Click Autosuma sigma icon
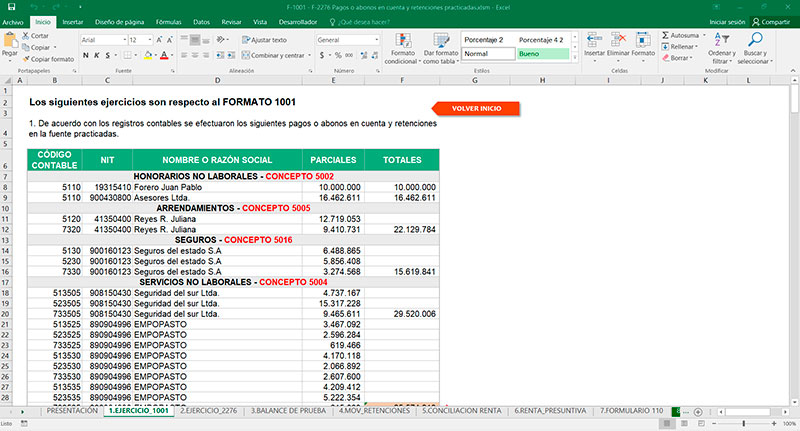 (x=665, y=35)
